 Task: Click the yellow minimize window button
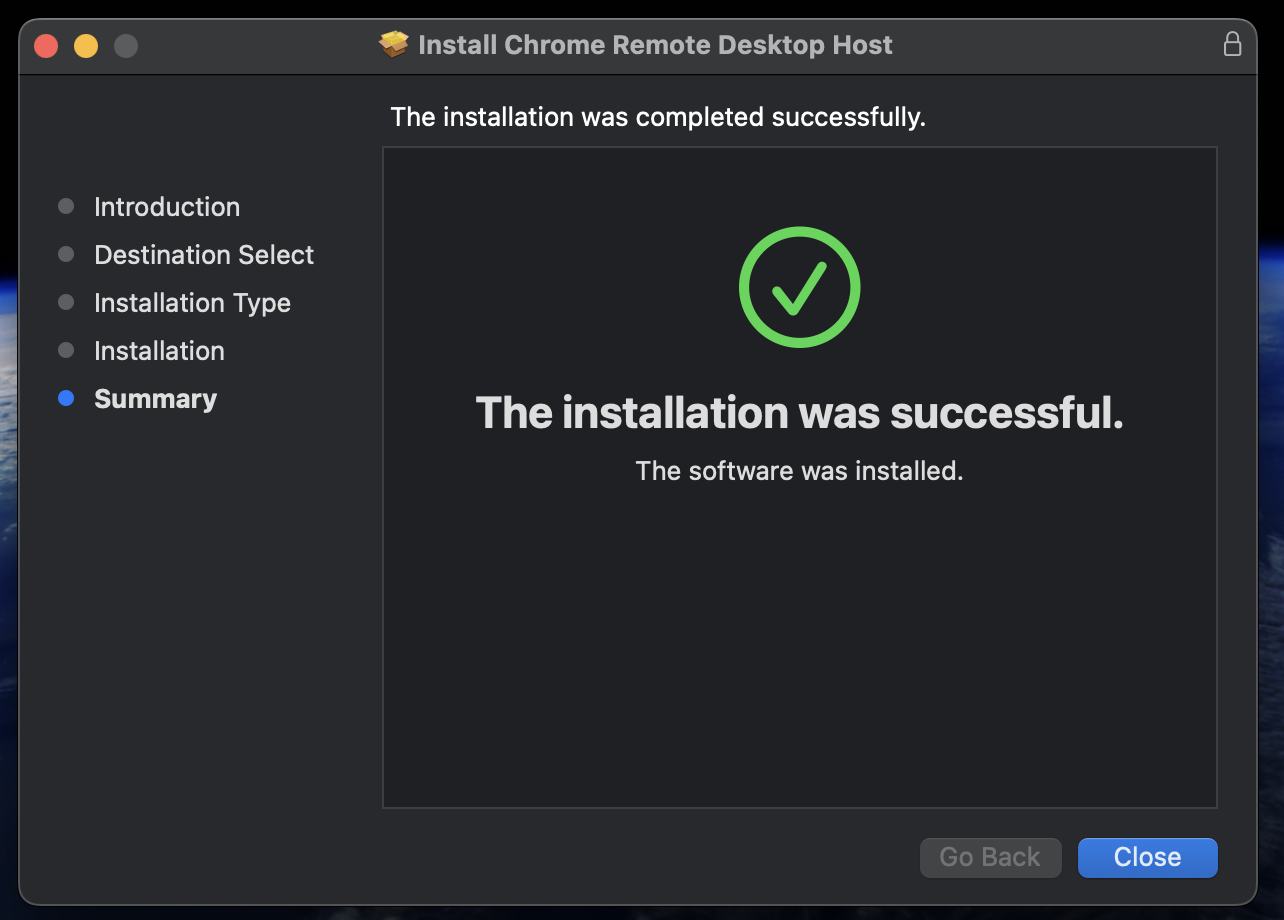point(86,46)
